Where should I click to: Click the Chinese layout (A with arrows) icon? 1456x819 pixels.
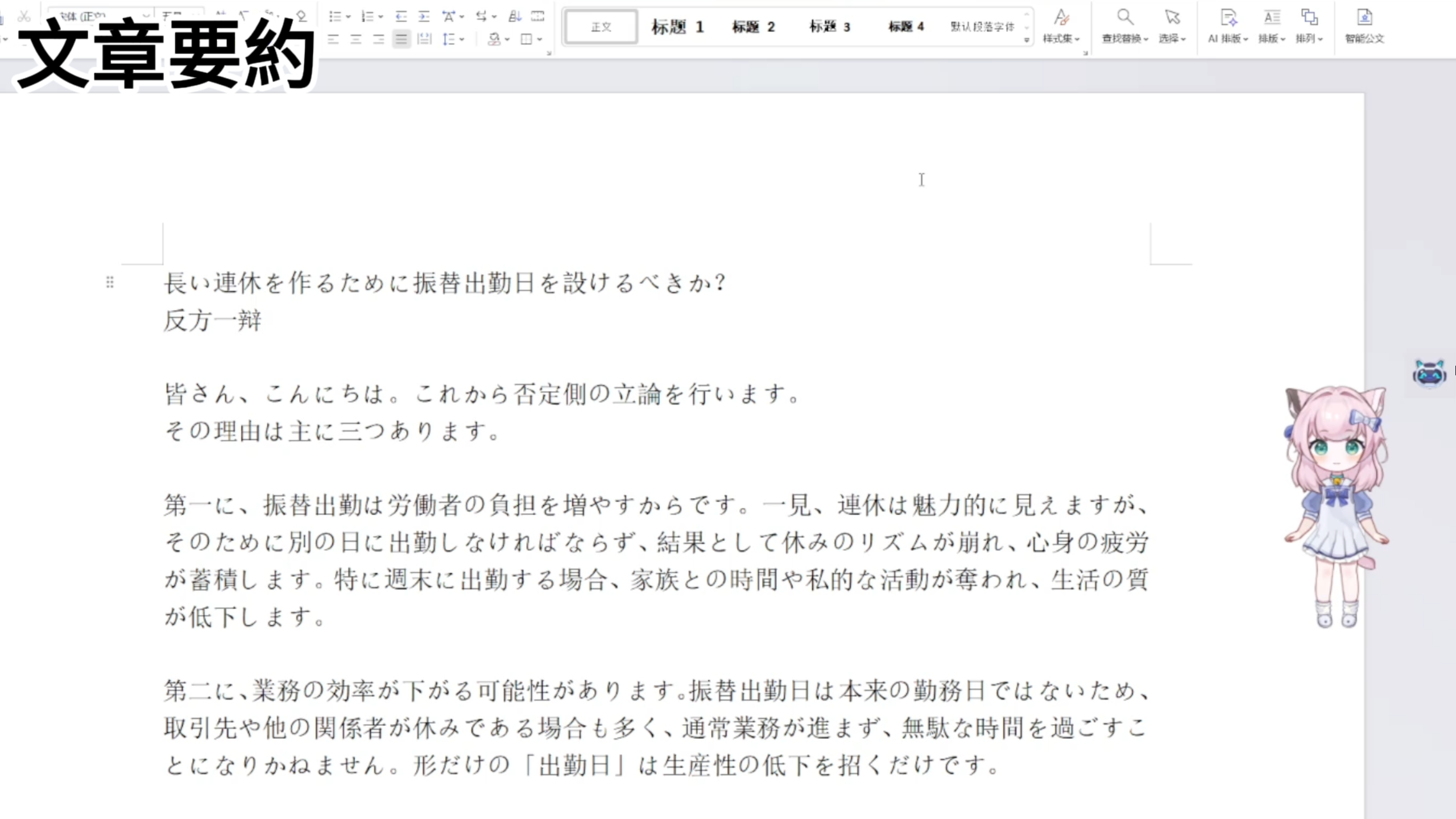click(x=449, y=16)
